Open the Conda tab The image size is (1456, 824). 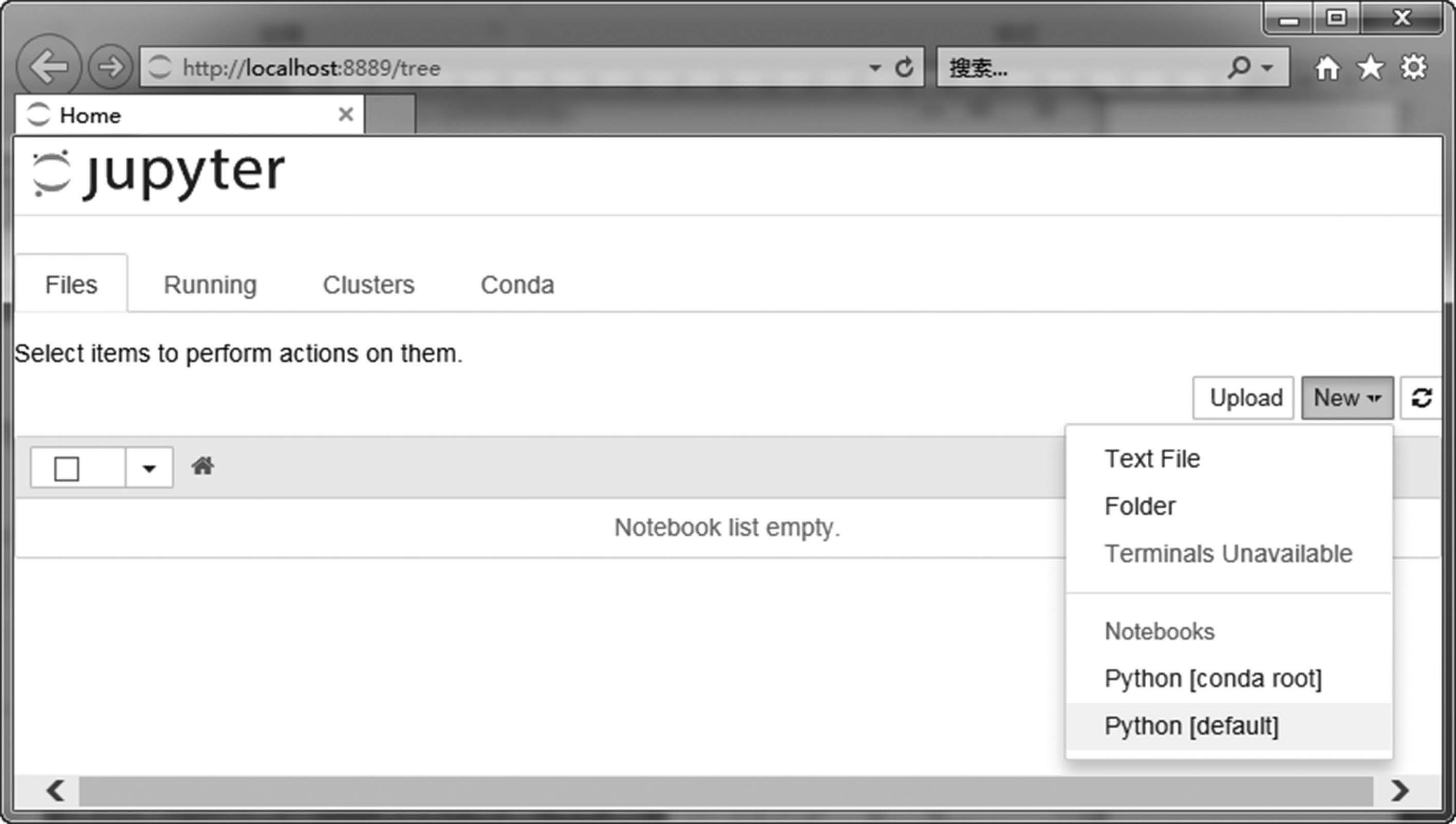point(517,285)
